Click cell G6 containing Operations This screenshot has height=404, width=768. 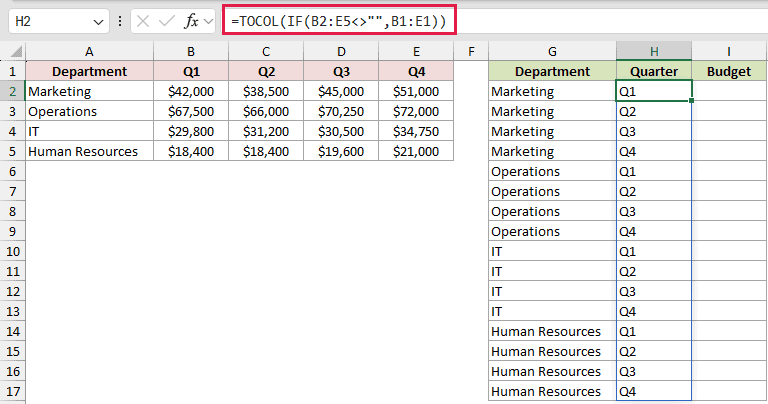[x=552, y=171]
